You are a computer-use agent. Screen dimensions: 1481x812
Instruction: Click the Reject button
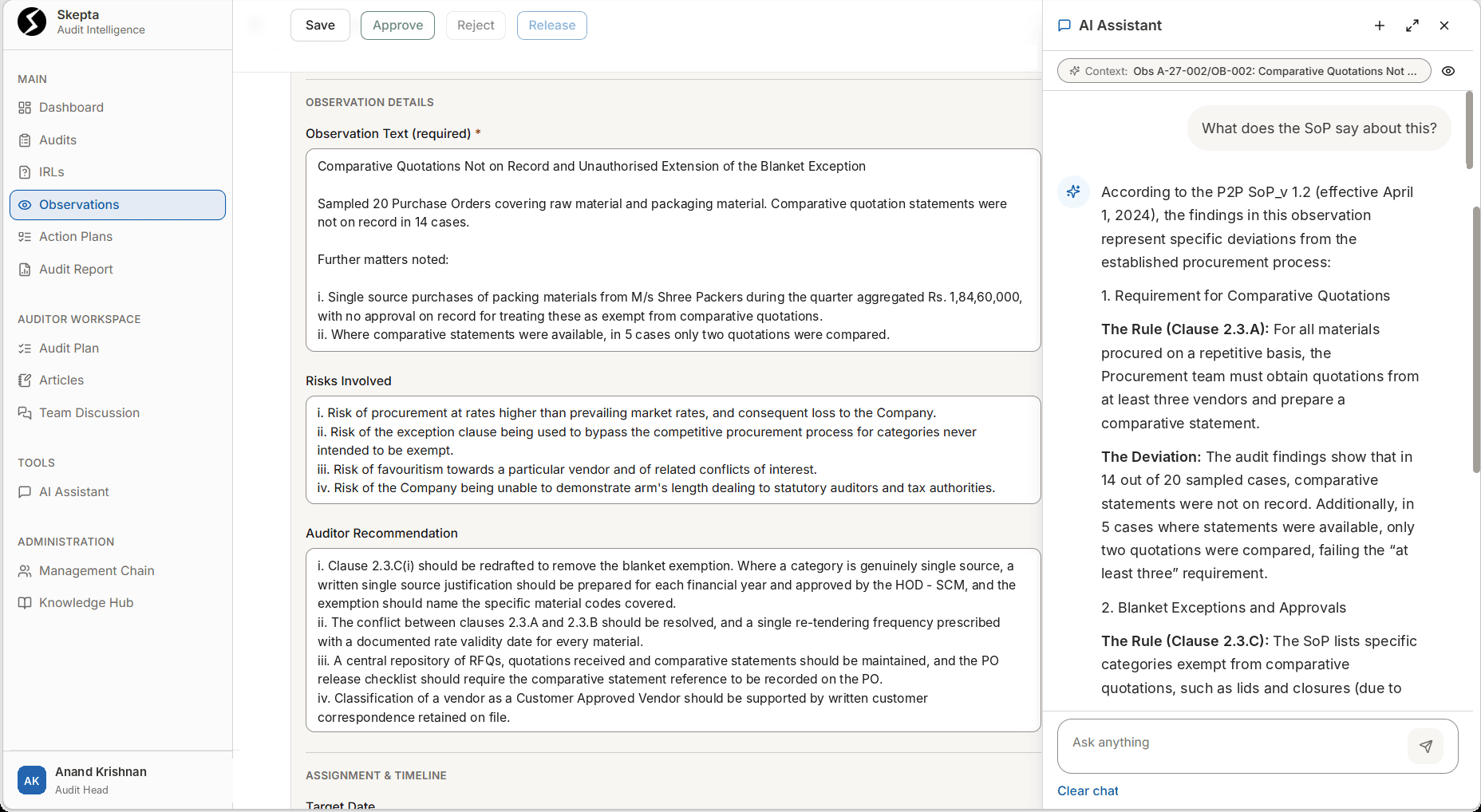pyautogui.click(x=476, y=26)
